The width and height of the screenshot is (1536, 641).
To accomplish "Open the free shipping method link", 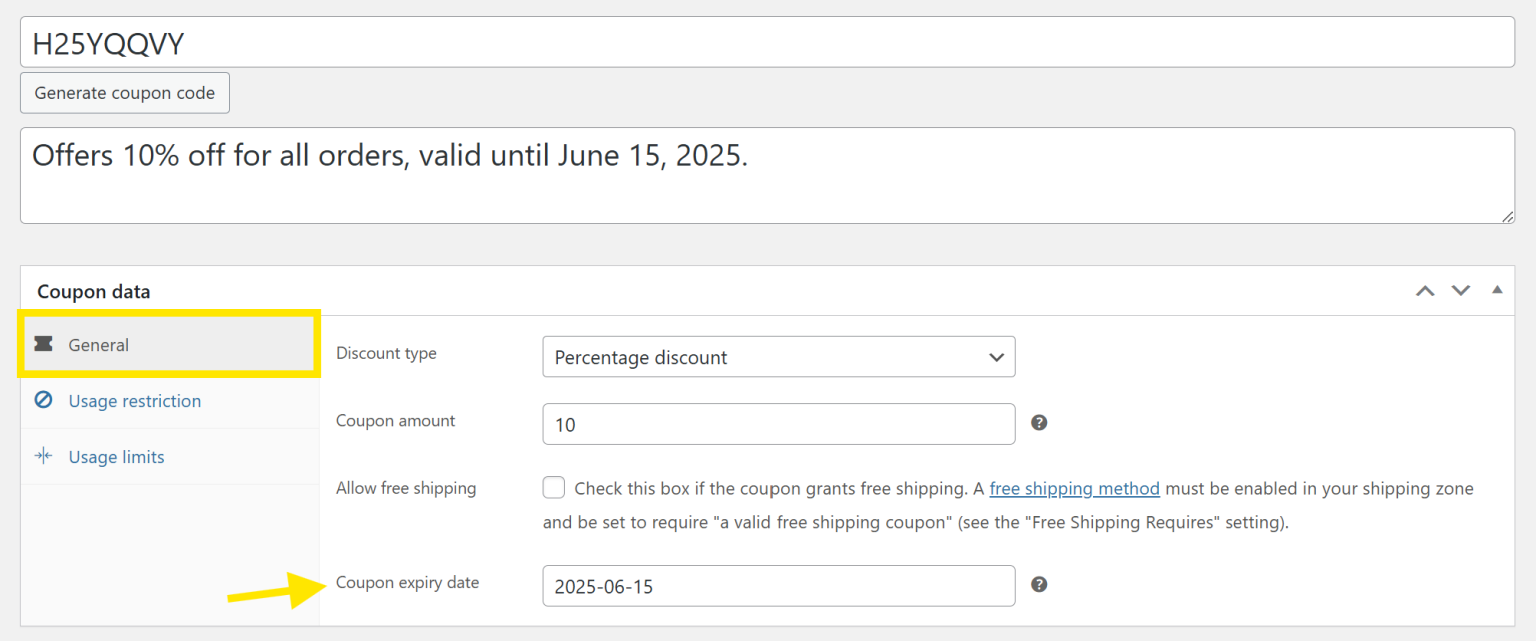I will click(1074, 488).
